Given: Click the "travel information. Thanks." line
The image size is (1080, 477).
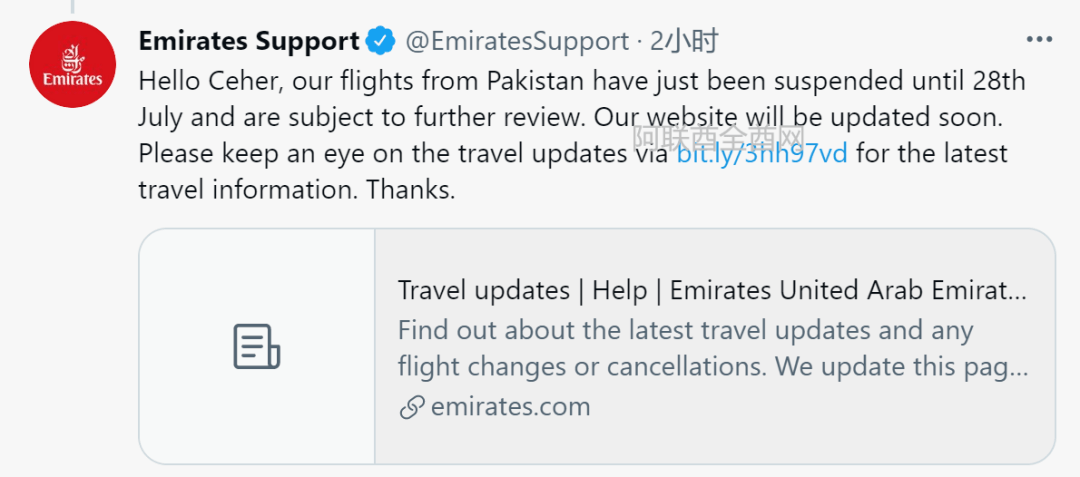Looking at the screenshot, I should (297, 190).
